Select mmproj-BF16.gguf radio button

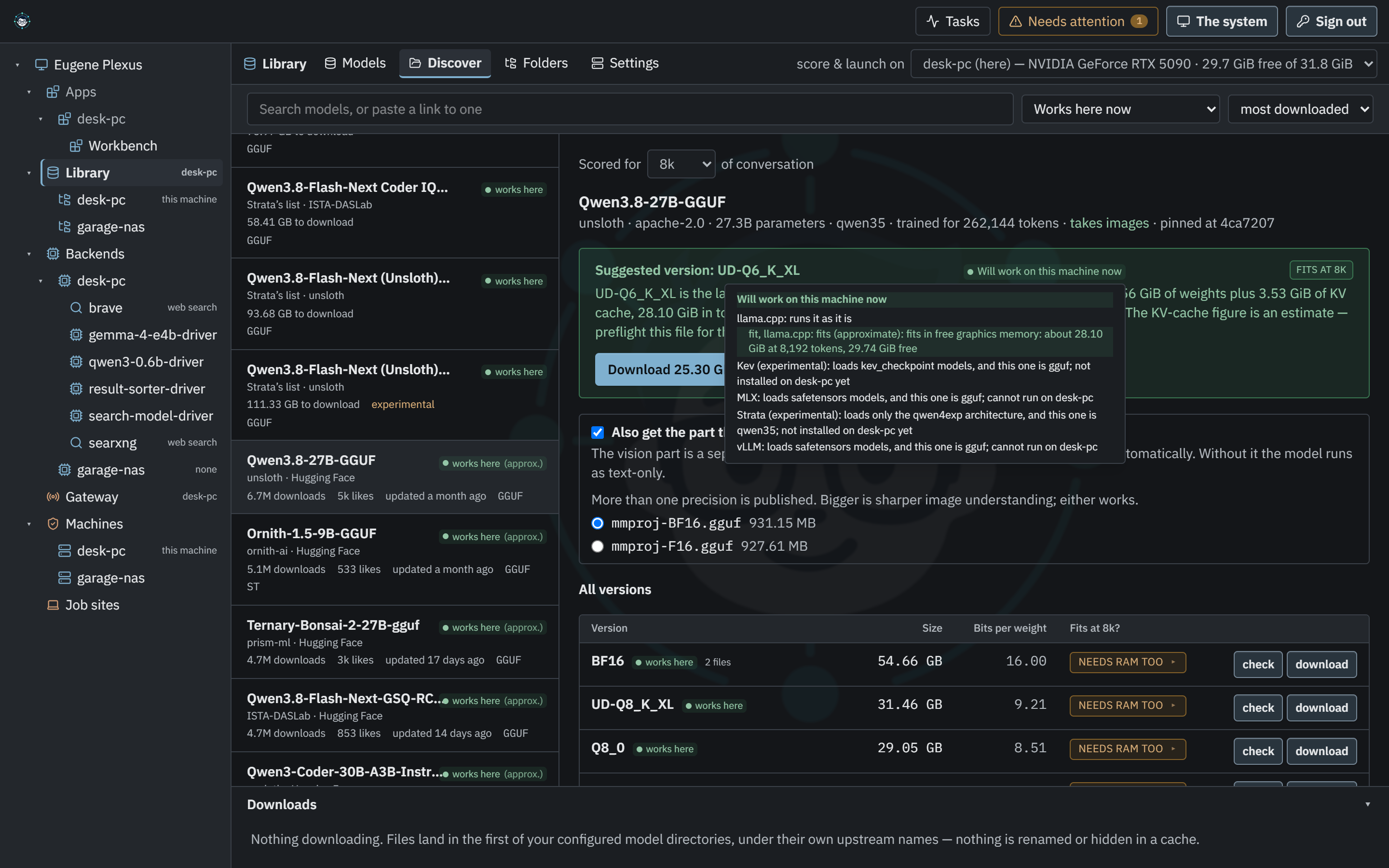coord(598,523)
